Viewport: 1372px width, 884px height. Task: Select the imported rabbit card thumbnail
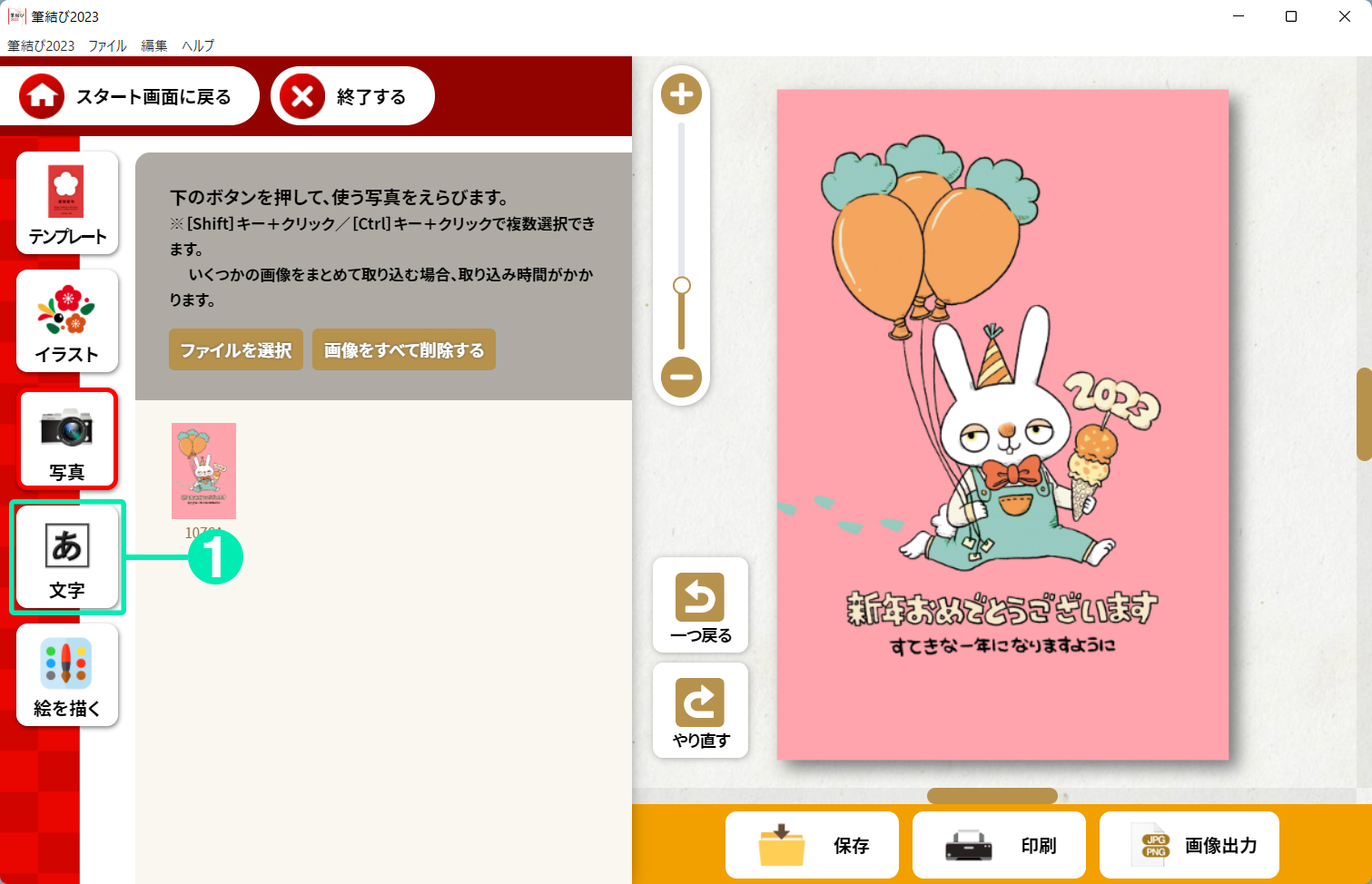[x=203, y=471]
